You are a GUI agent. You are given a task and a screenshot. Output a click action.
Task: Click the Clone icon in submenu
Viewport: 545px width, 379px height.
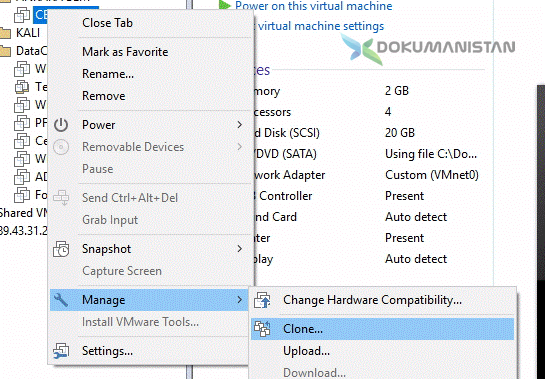tap(262, 329)
